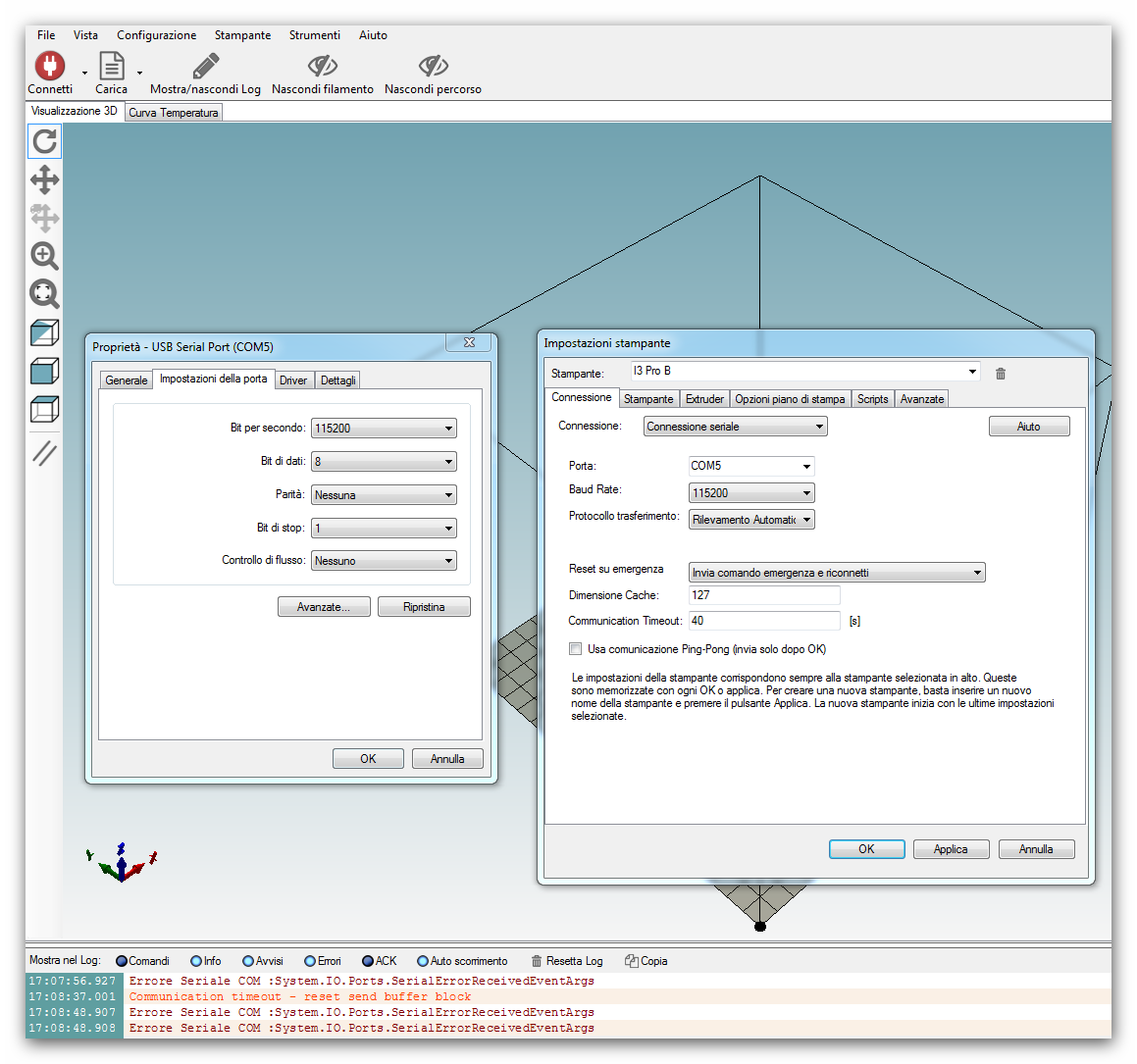Open the Baud Rate dropdown
1137x1064 pixels.
pos(751,493)
